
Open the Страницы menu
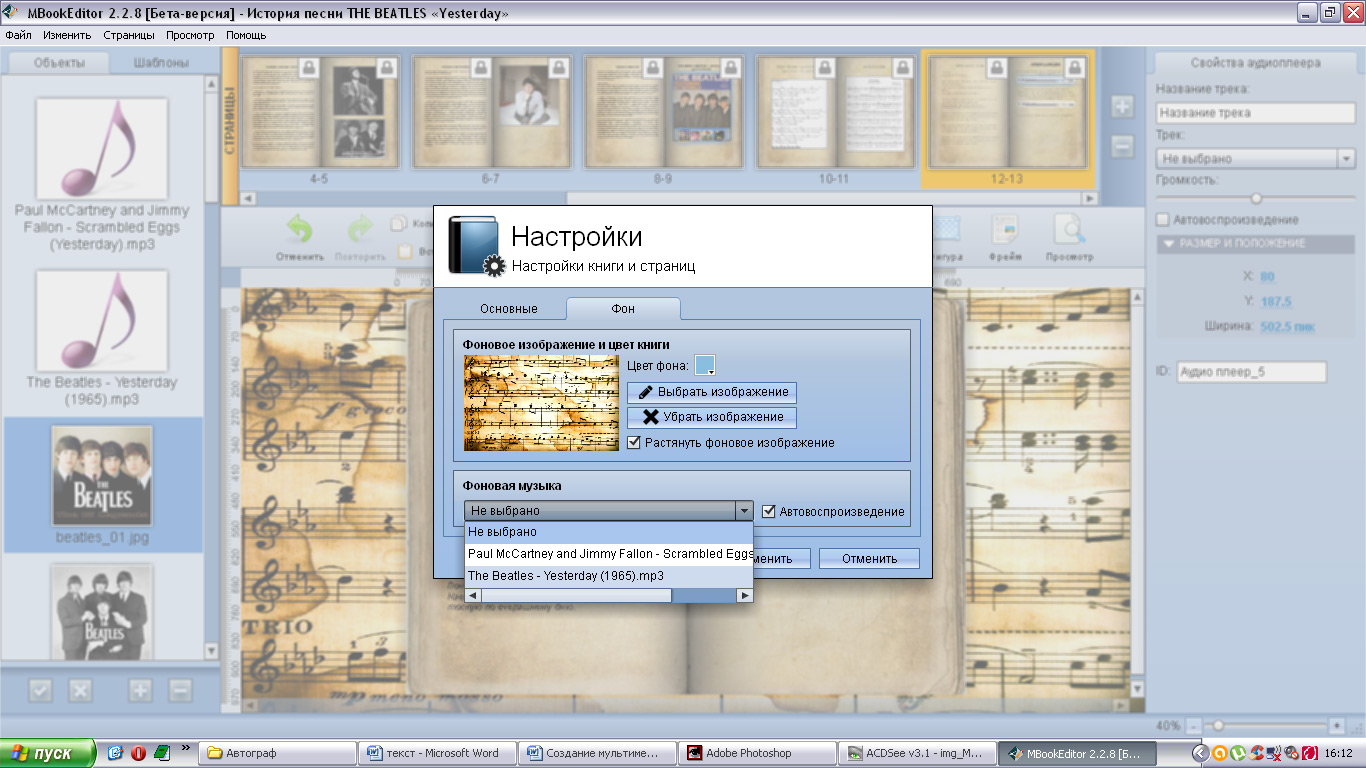(x=129, y=35)
